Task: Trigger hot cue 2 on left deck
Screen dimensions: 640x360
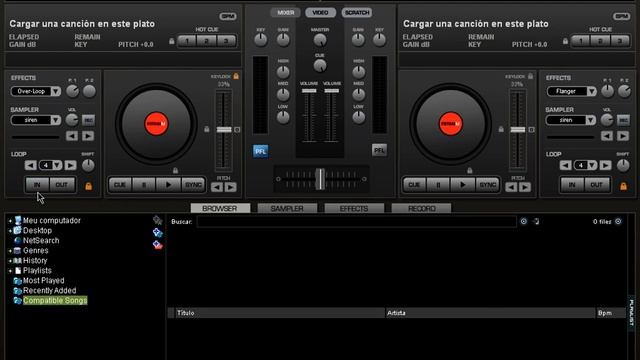Action: point(207,41)
